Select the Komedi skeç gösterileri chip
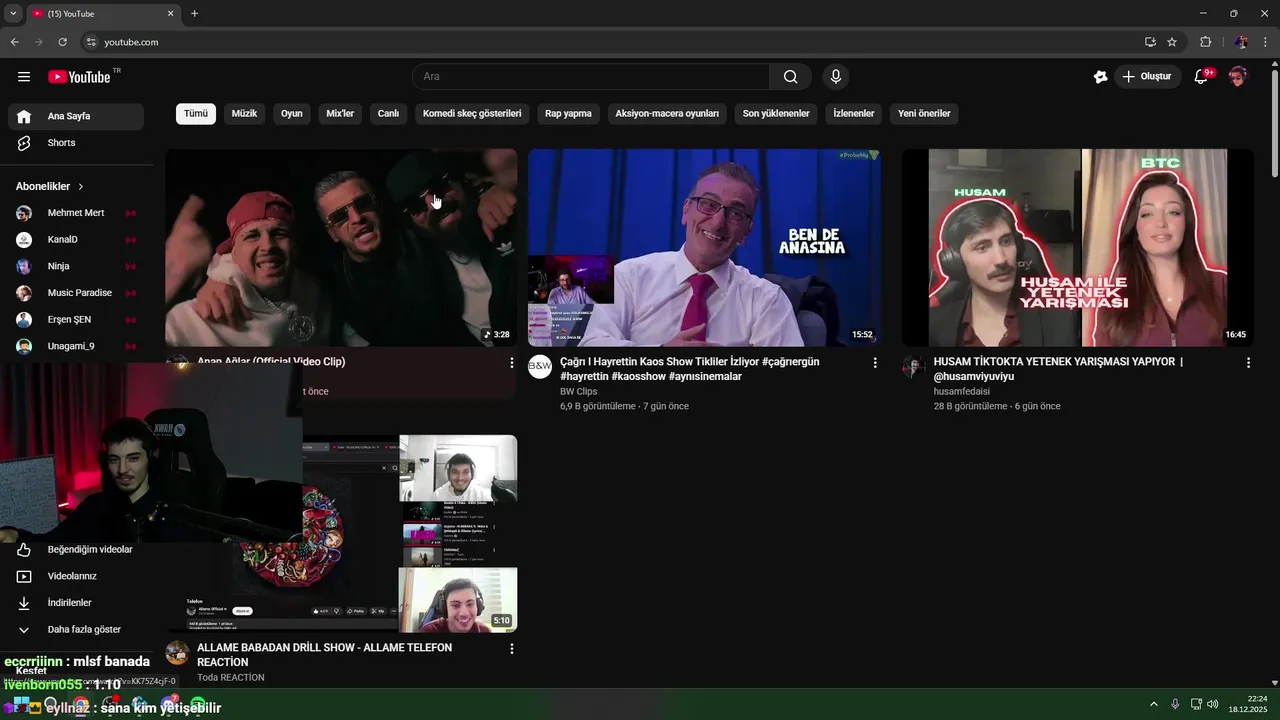Screen dimensions: 1280x720 (472, 114)
